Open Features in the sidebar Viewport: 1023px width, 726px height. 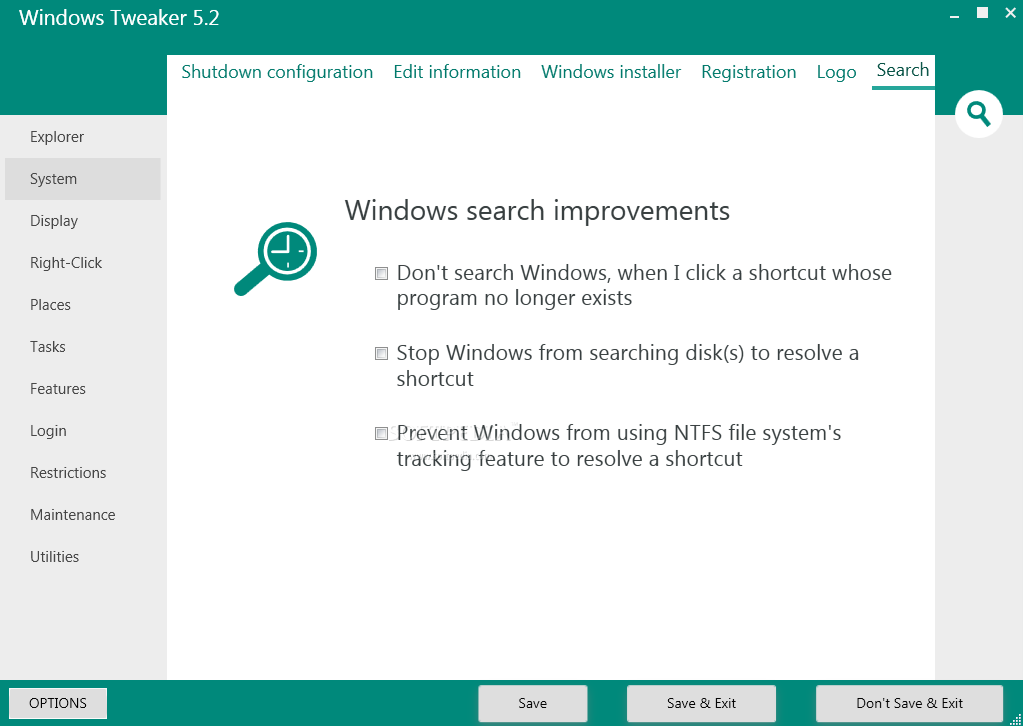click(x=83, y=389)
